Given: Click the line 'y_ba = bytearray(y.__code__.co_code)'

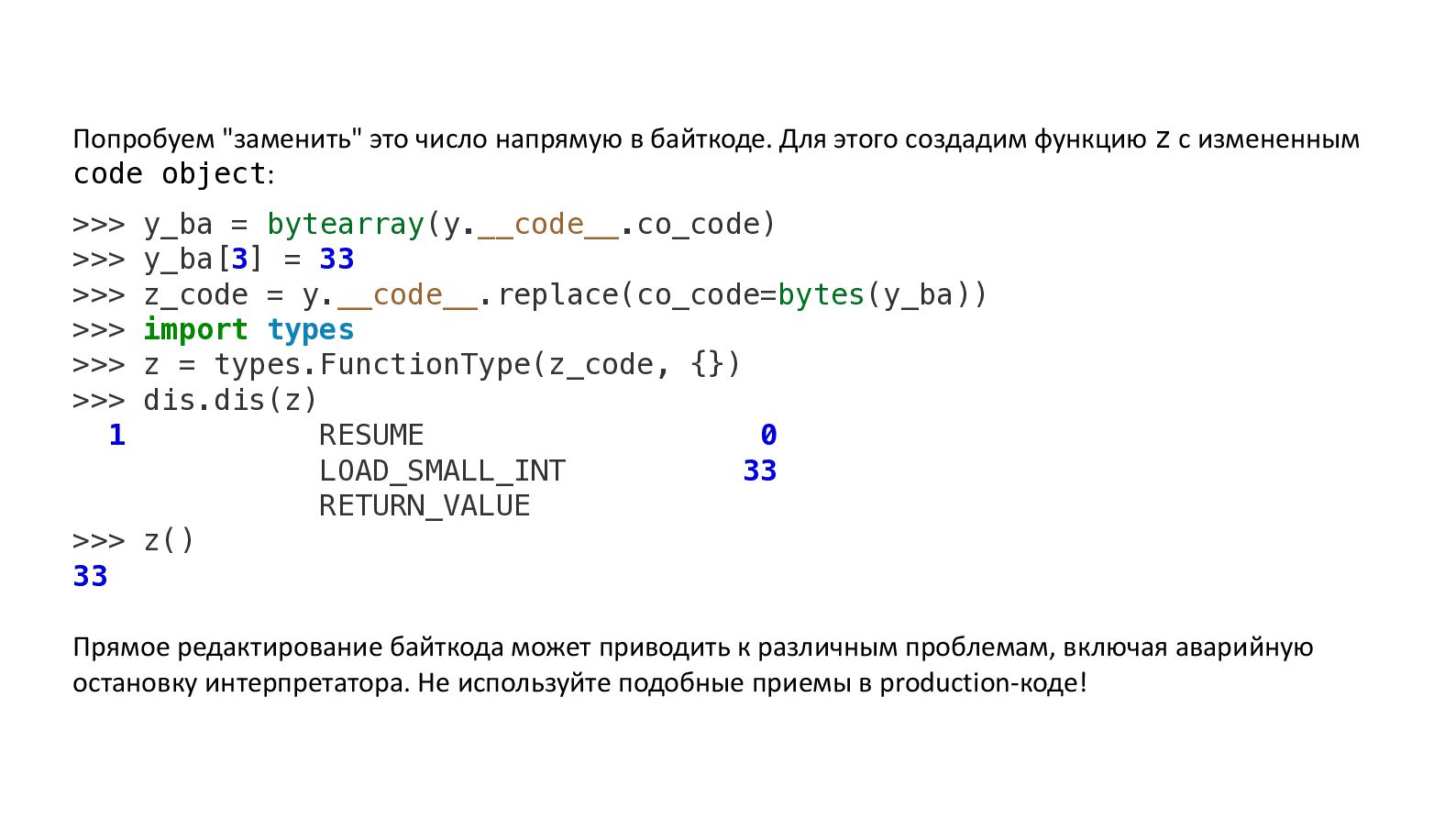Looking at the screenshot, I should pyautogui.click(x=425, y=225).
